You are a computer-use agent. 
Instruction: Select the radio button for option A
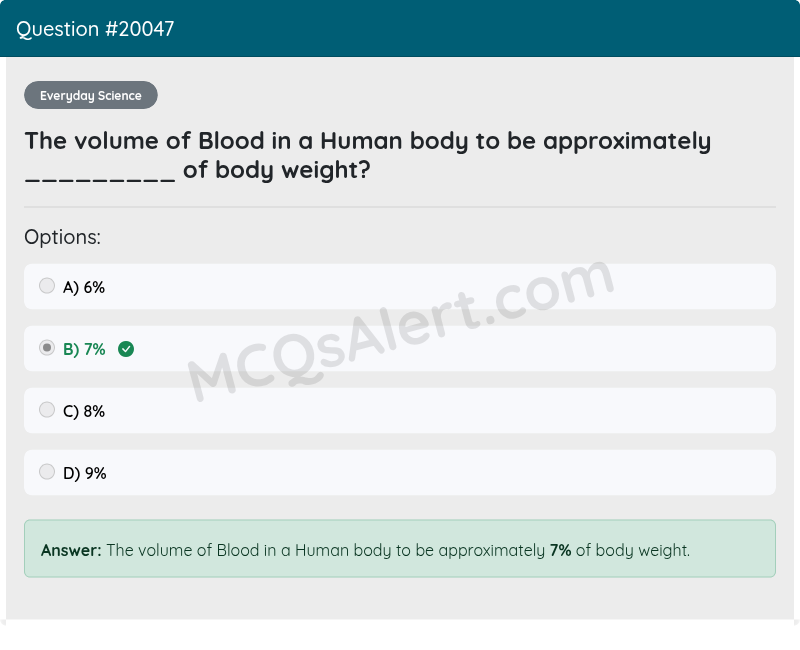point(47,287)
